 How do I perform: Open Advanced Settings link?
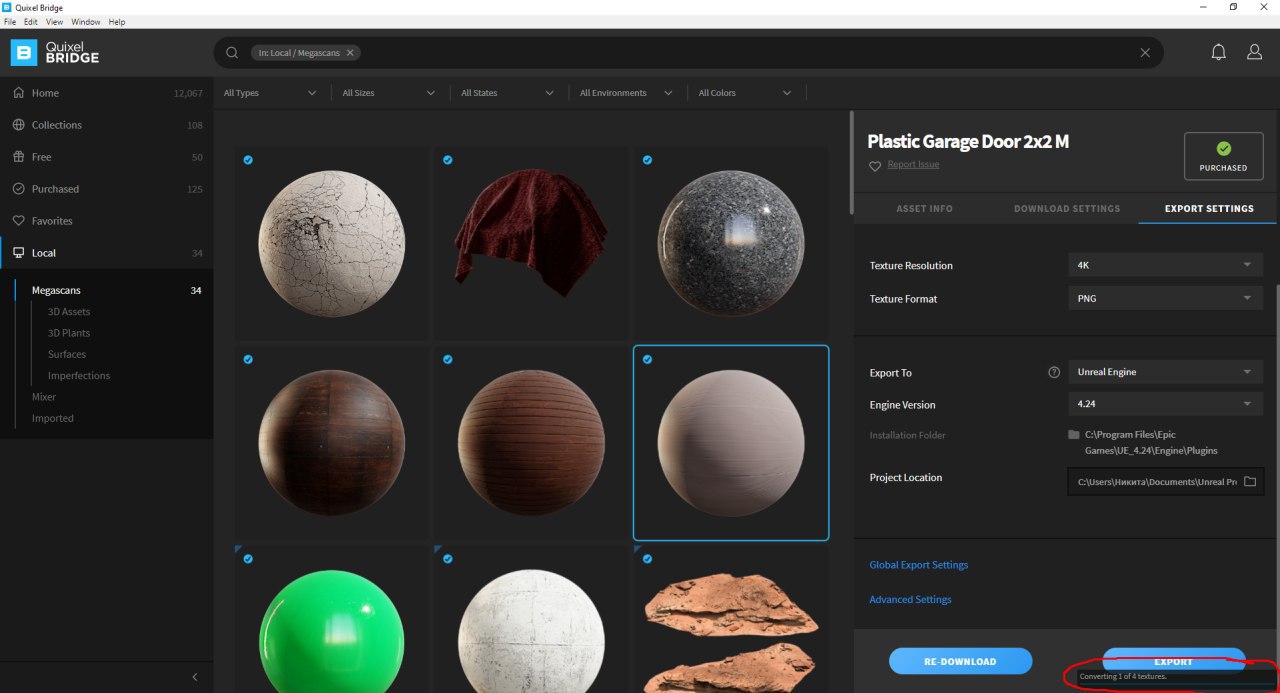[x=910, y=599]
